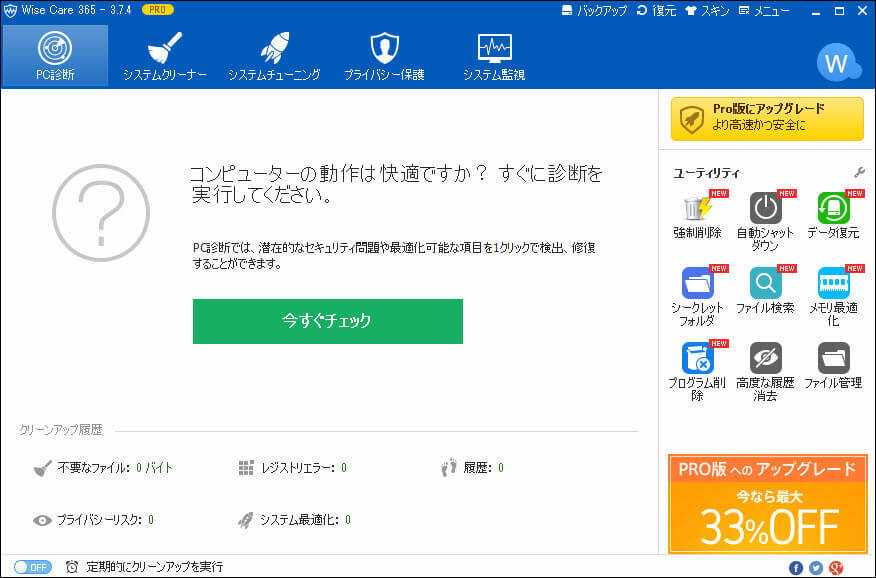Minimize the Wise Care 365 window
Screen dimensions: 876x578
point(816,11)
